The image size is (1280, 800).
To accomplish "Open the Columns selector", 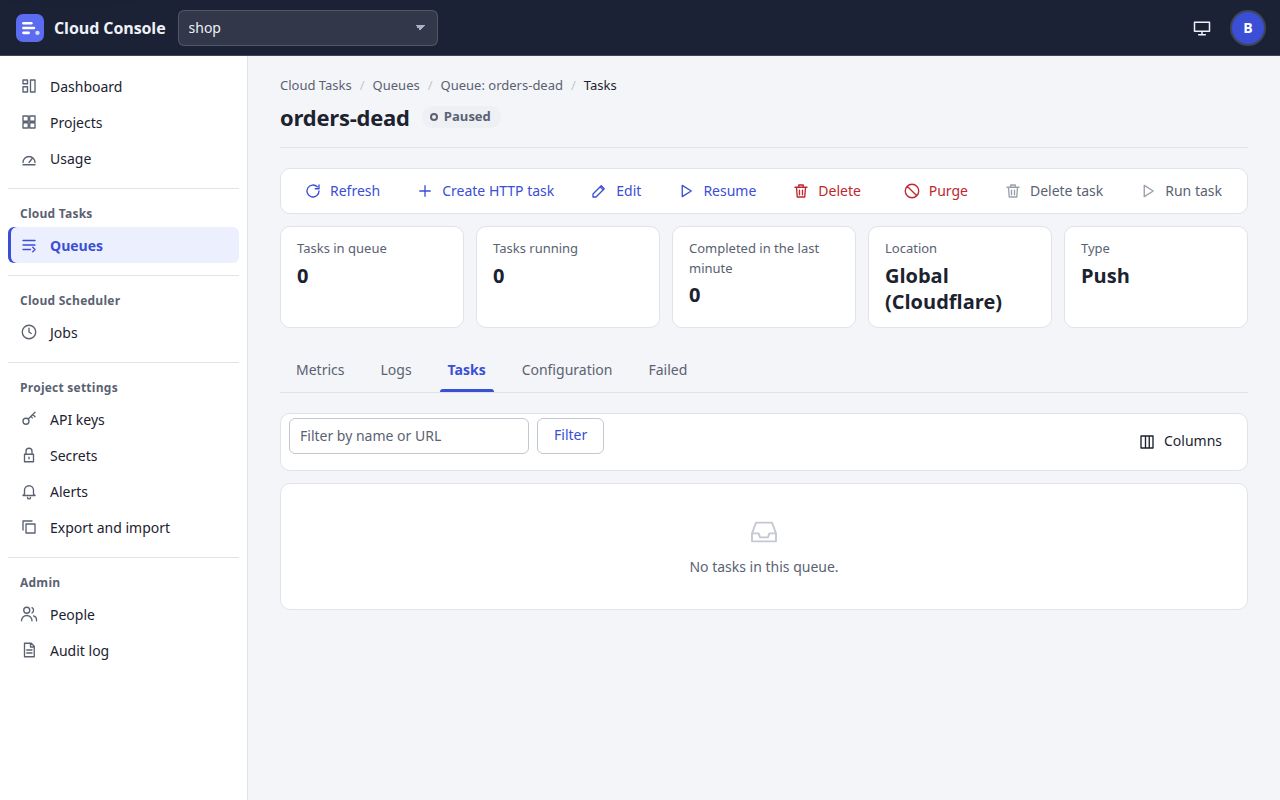I will [1181, 441].
